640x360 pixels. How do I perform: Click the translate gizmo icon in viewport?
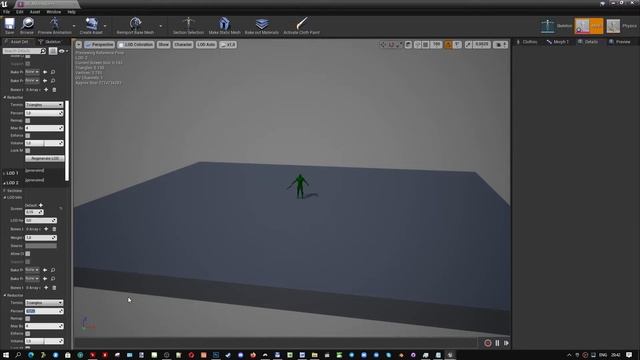pyautogui.click(x=383, y=44)
